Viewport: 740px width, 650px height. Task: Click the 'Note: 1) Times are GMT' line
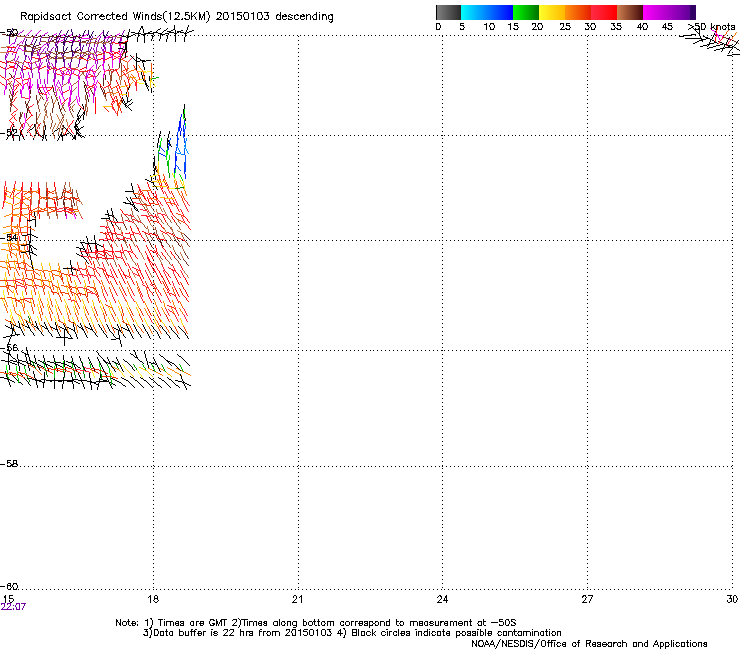coord(316,623)
